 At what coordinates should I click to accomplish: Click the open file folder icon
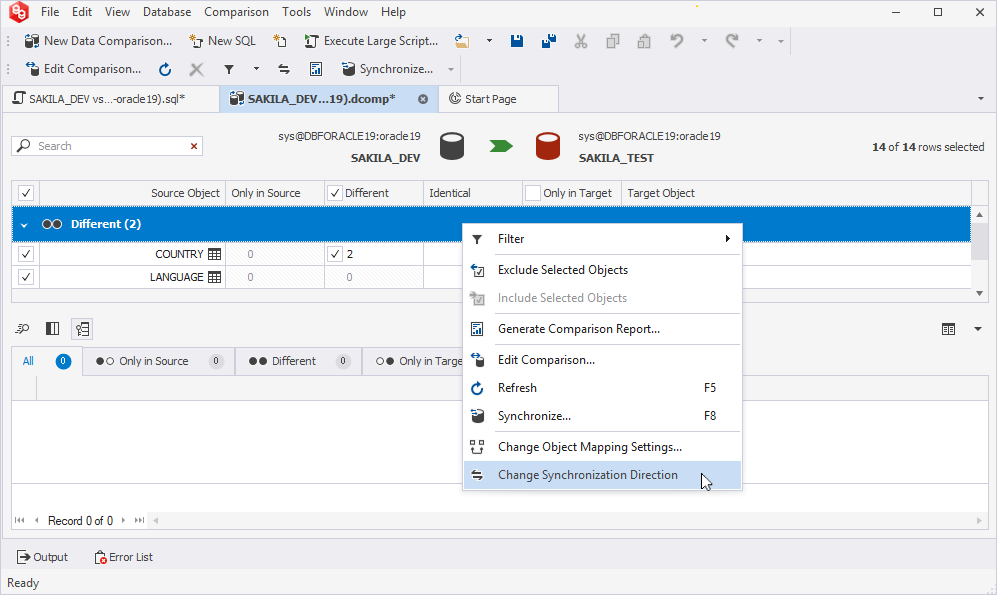click(462, 41)
